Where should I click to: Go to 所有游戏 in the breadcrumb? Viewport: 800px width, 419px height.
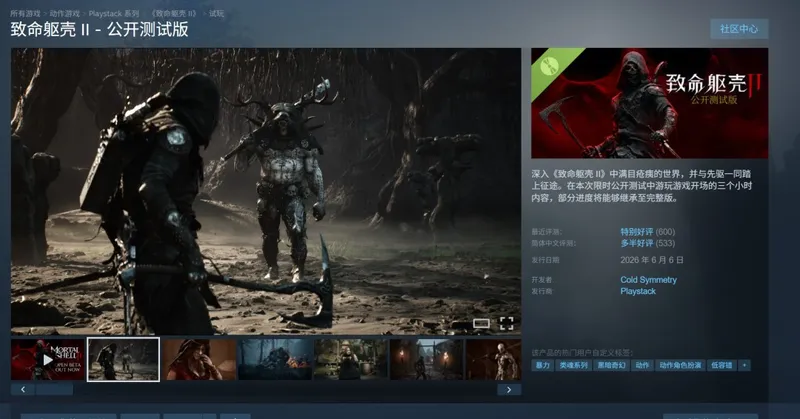click(x=25, y=13)
